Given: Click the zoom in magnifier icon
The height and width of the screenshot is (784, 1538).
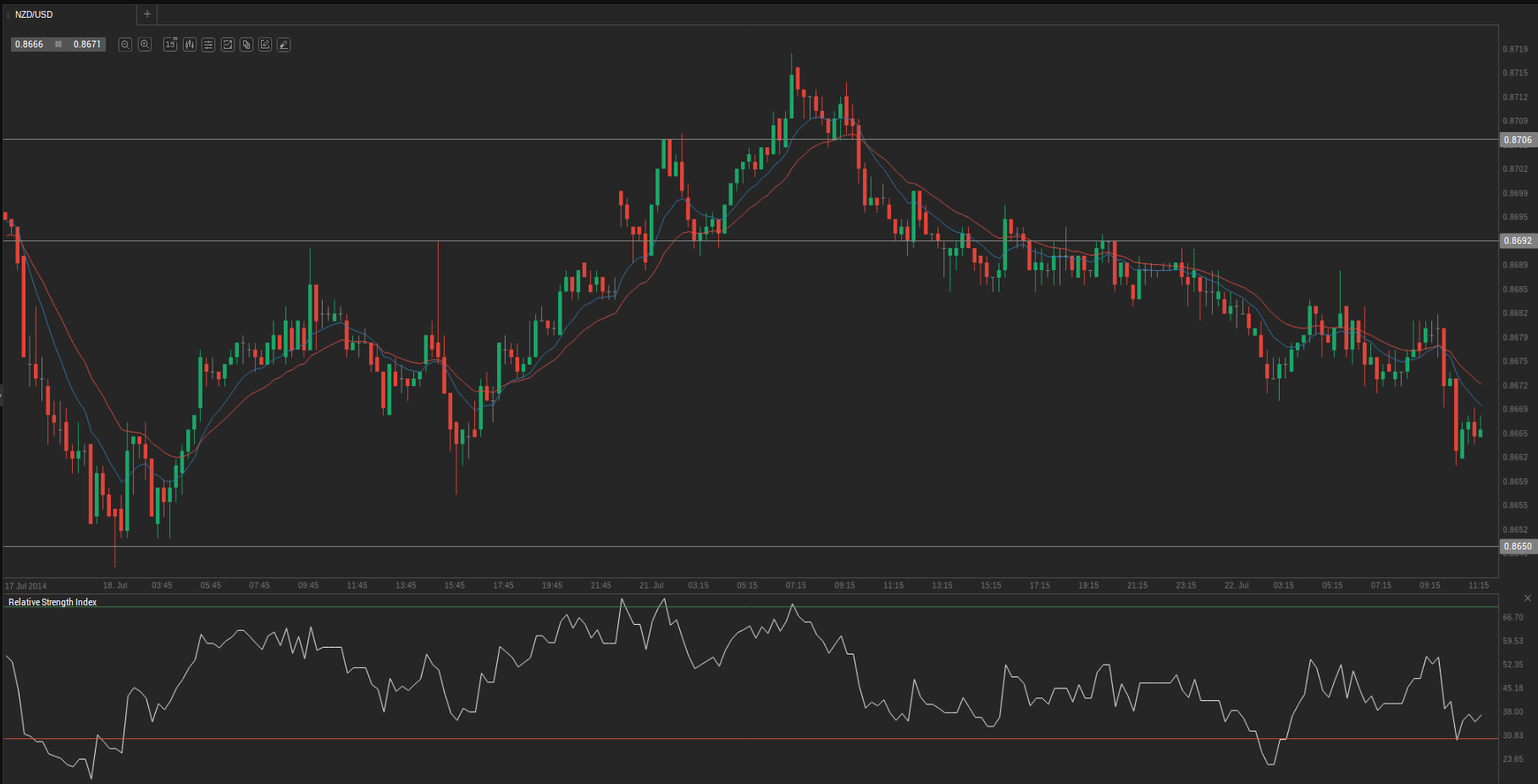Looking at the screenshot, I should click(x=145, y=45).
